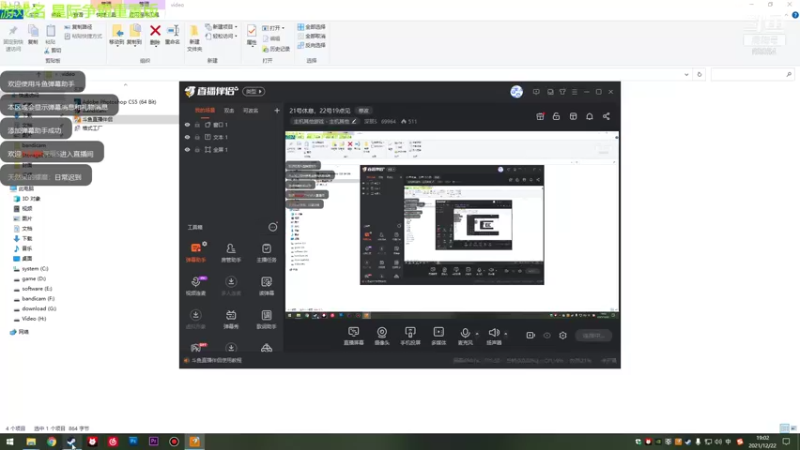This screenshot has height=450, width=800.
Task: Click the 麦克风 microphone icon
Action: point(465,333)
